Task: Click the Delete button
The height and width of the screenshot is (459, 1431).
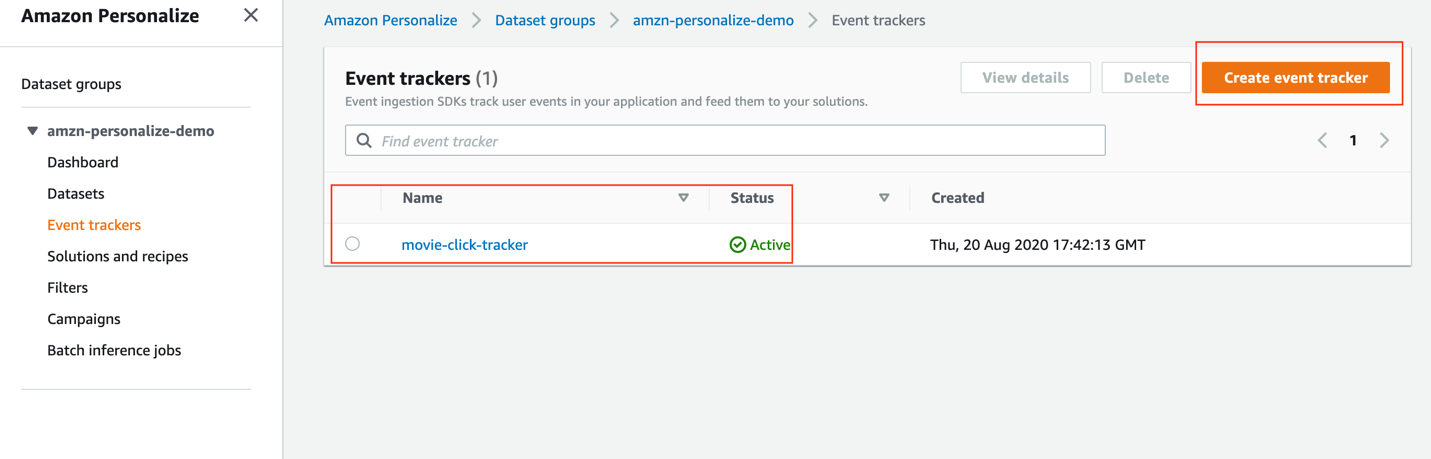Action: [1146, 77]
